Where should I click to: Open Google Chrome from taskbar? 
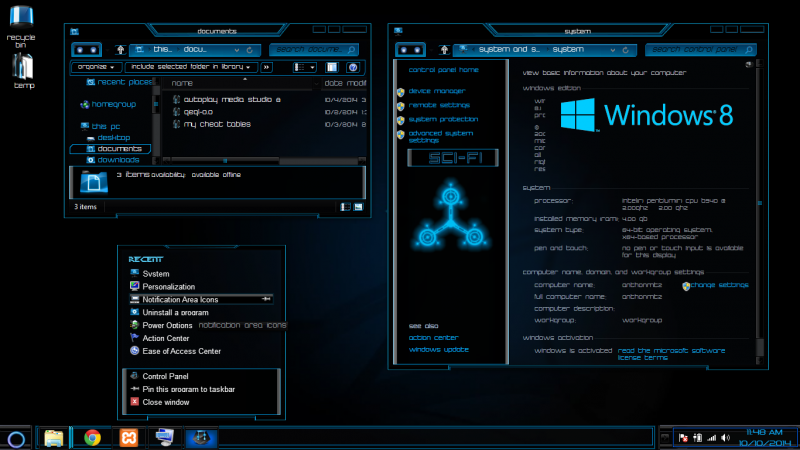click(92, 438)
